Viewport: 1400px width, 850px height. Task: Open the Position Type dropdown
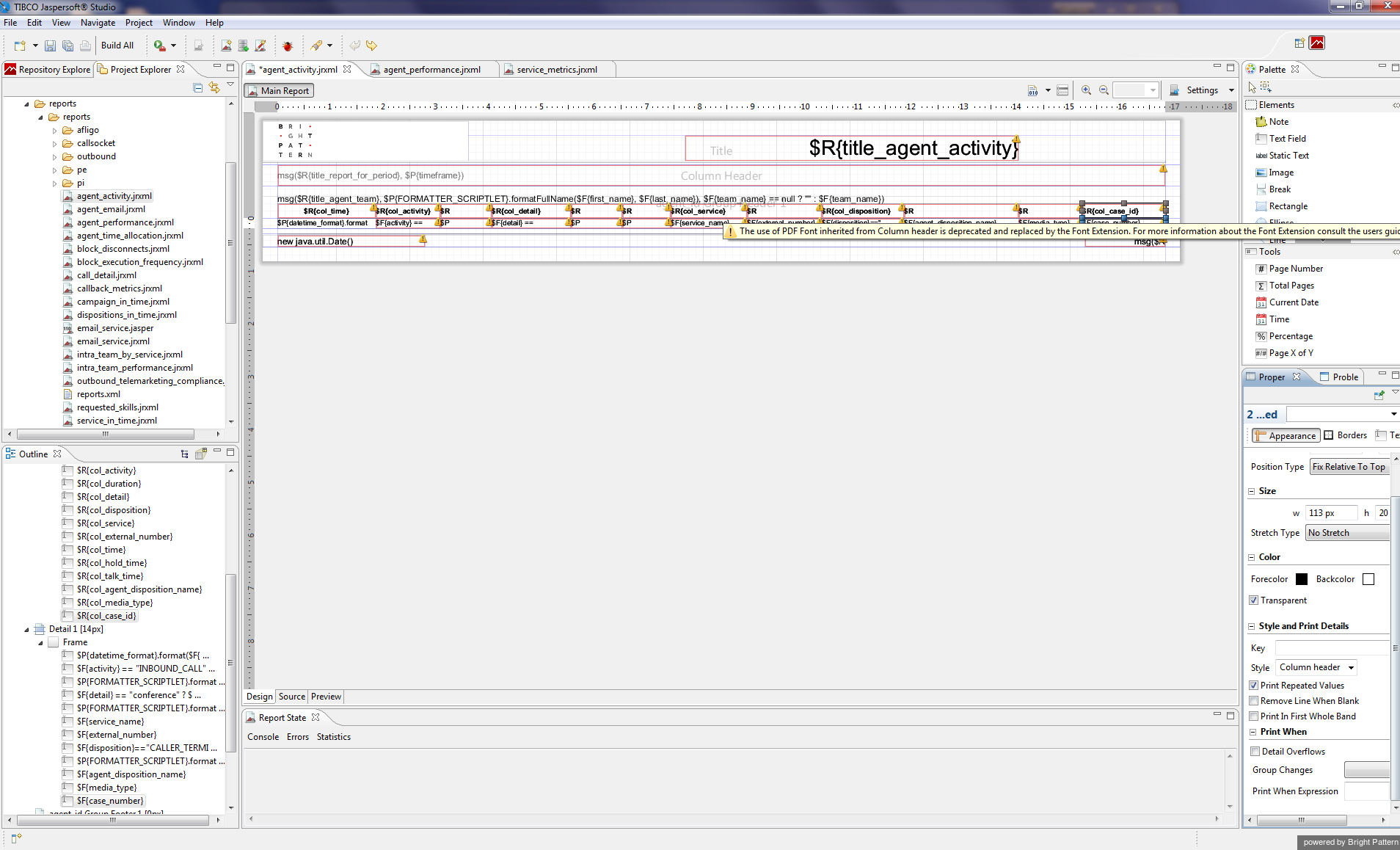[x=1349, y=467]
